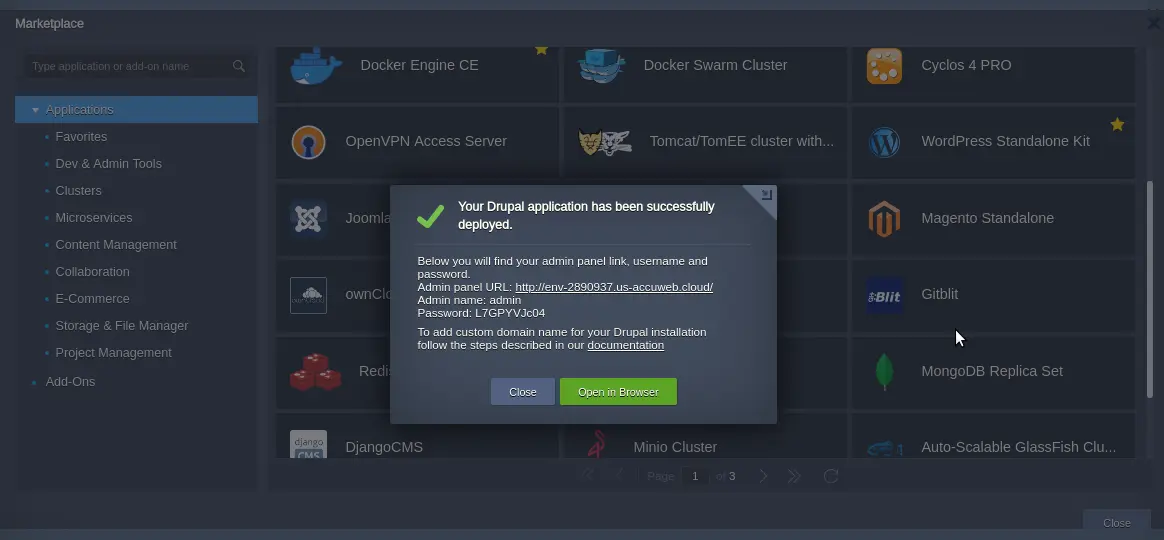Image resolution: width=1164 pixels, height=540 pixels.
Task: Click the Magento Standalone logo icon
Action: 884,219
